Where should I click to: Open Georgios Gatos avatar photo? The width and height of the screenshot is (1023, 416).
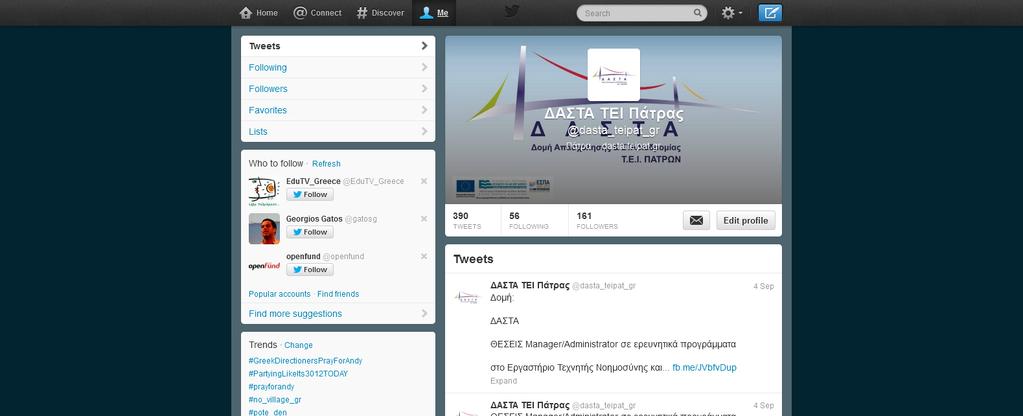(x=264, y=229)
